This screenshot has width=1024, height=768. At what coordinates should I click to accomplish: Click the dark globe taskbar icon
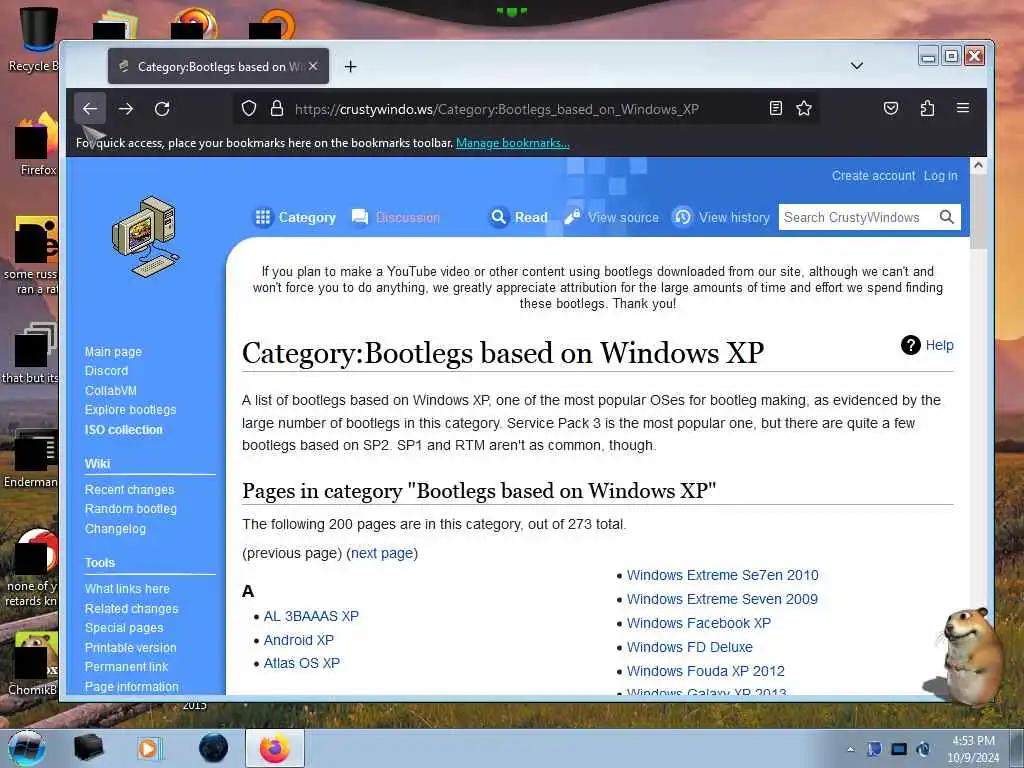[x=214, y=748]
